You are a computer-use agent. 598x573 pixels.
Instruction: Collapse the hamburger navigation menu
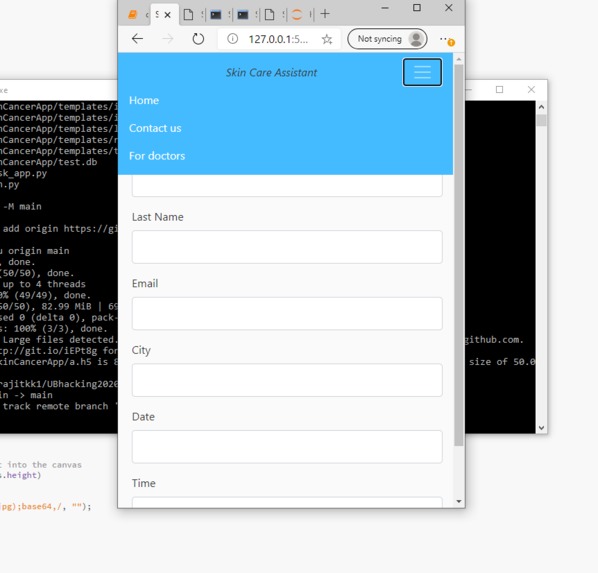(422, 72)
